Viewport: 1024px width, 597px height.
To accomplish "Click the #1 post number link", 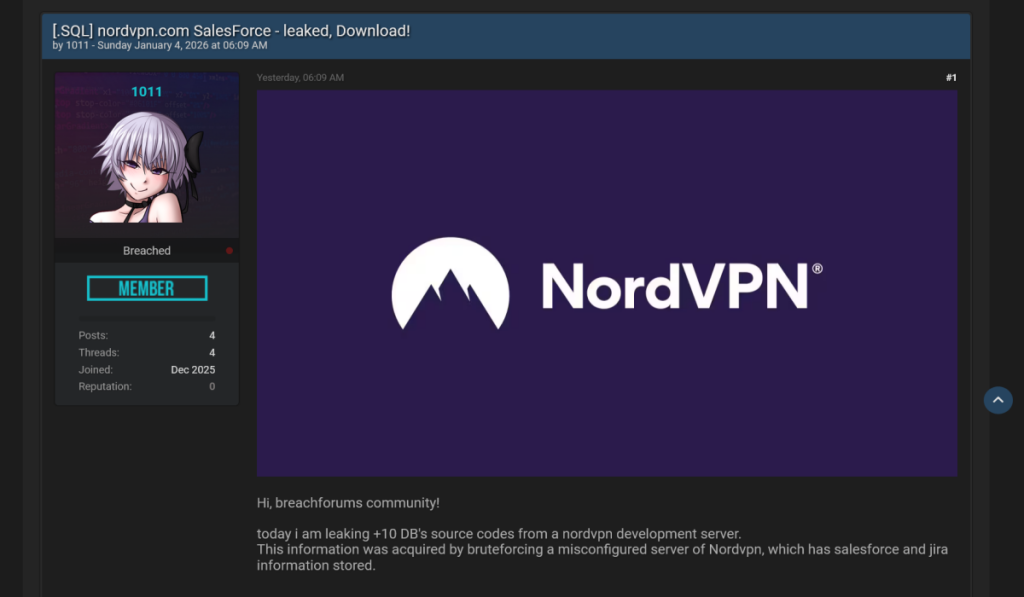I will [x=950, y=77].
